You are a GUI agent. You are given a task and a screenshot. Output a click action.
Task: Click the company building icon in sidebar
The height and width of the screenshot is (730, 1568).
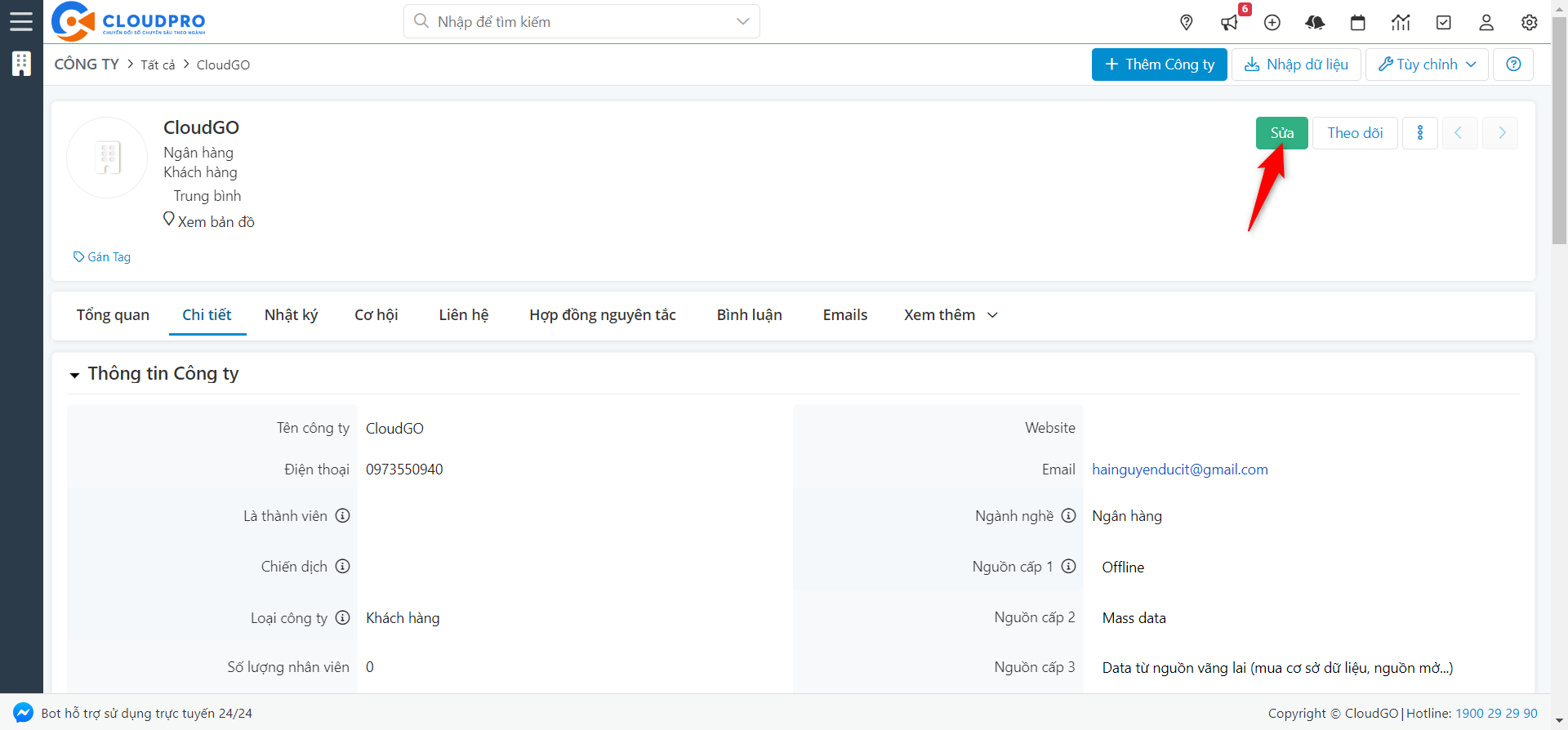tap(21, 64)
